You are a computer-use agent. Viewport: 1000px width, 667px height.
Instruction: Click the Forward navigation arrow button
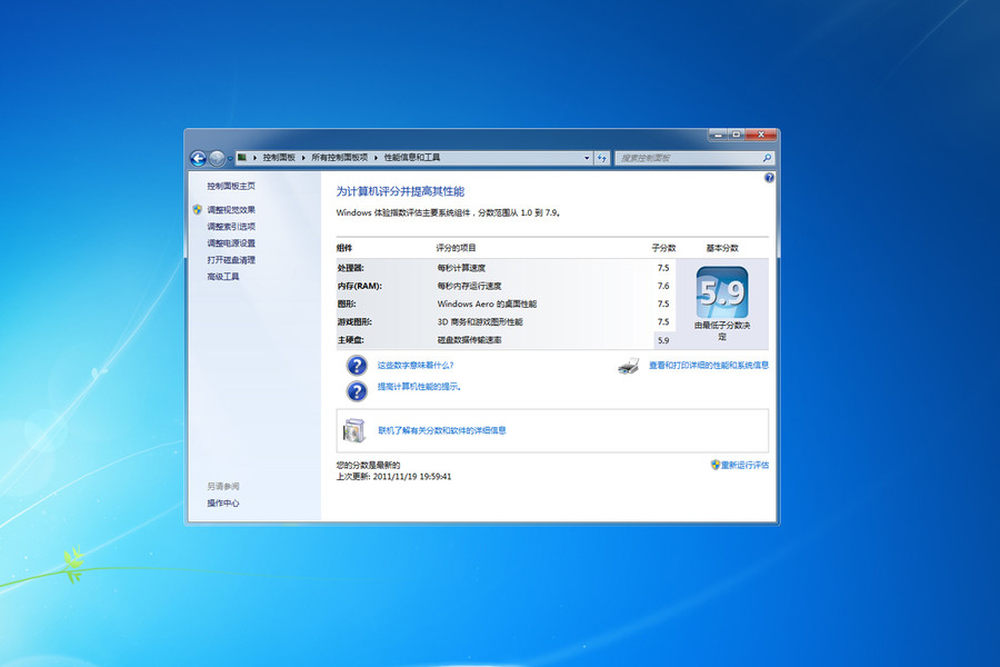(217, 158)
